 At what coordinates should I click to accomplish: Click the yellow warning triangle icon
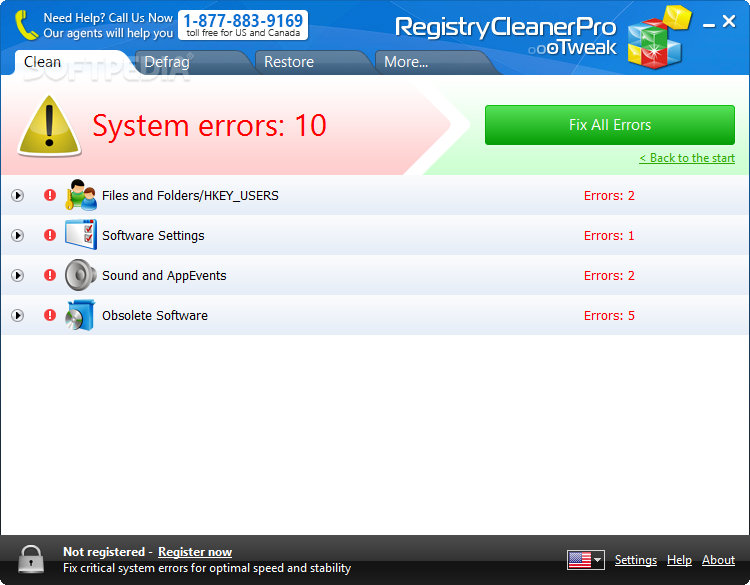[x=49, y=126]
